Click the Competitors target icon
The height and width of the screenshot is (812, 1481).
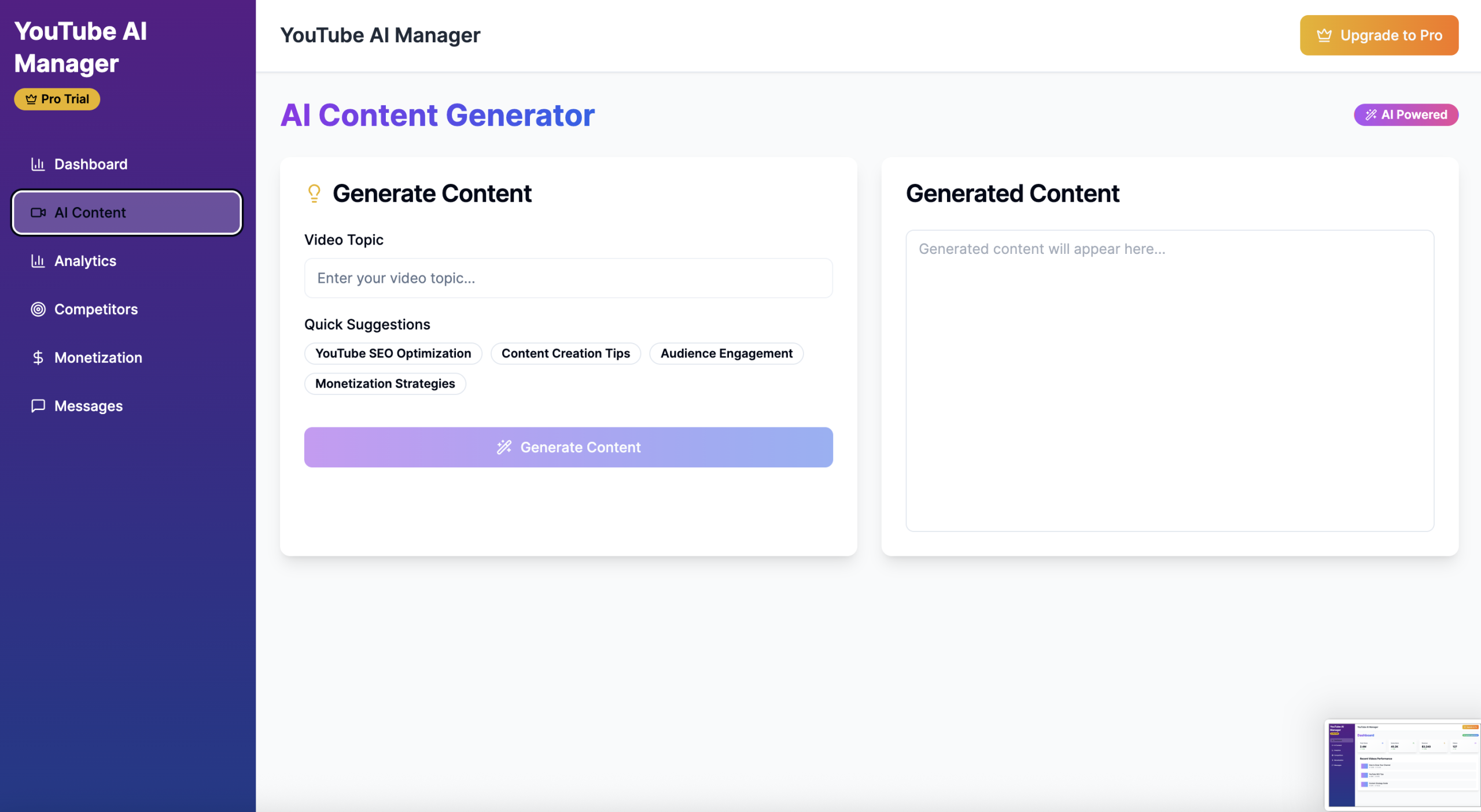[38, 309]
